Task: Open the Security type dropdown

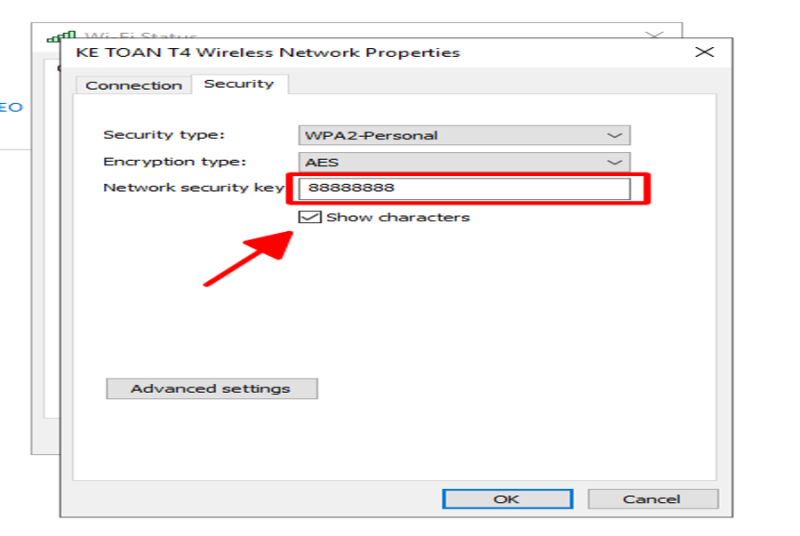Action: pos(464,135)
